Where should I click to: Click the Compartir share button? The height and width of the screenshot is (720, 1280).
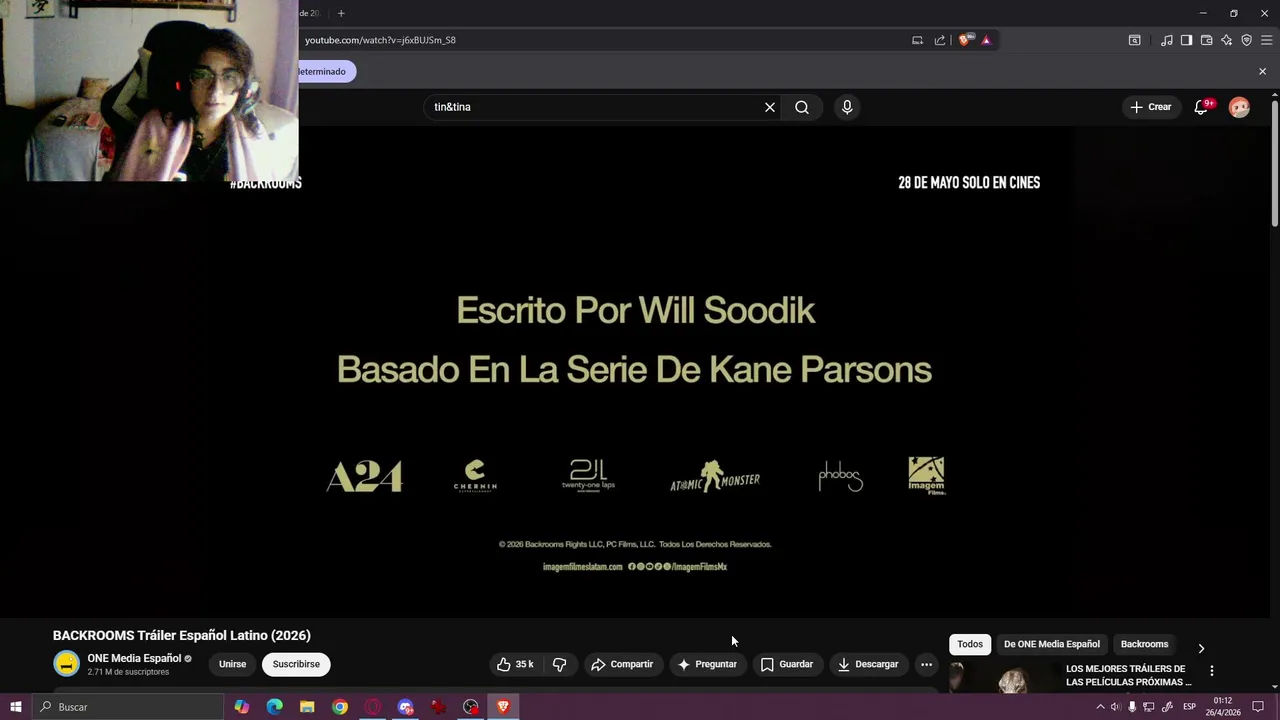(x=622, y=664)
